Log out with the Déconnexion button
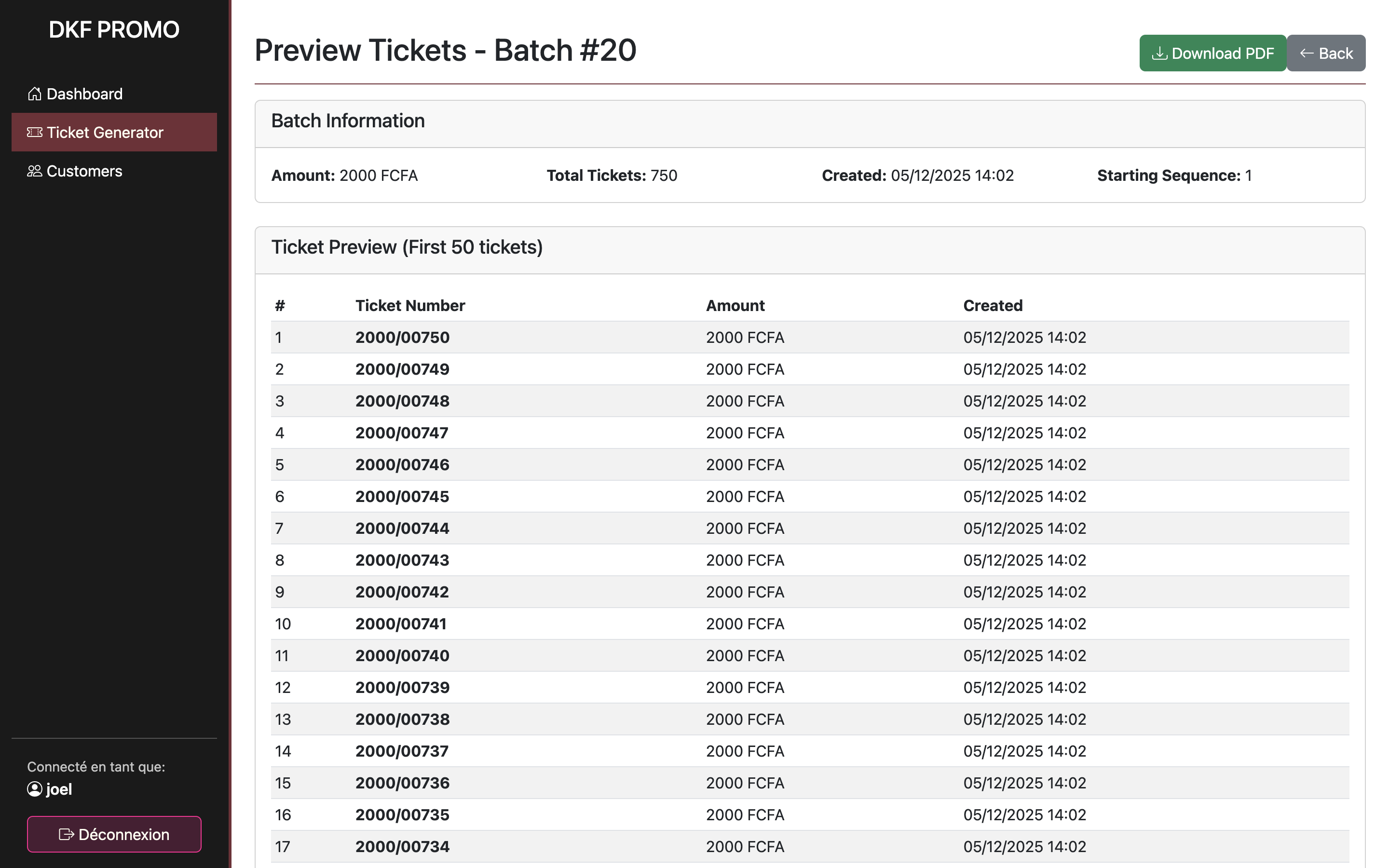The height and width of the screenshot is (868, 1389). pos(114,834)
